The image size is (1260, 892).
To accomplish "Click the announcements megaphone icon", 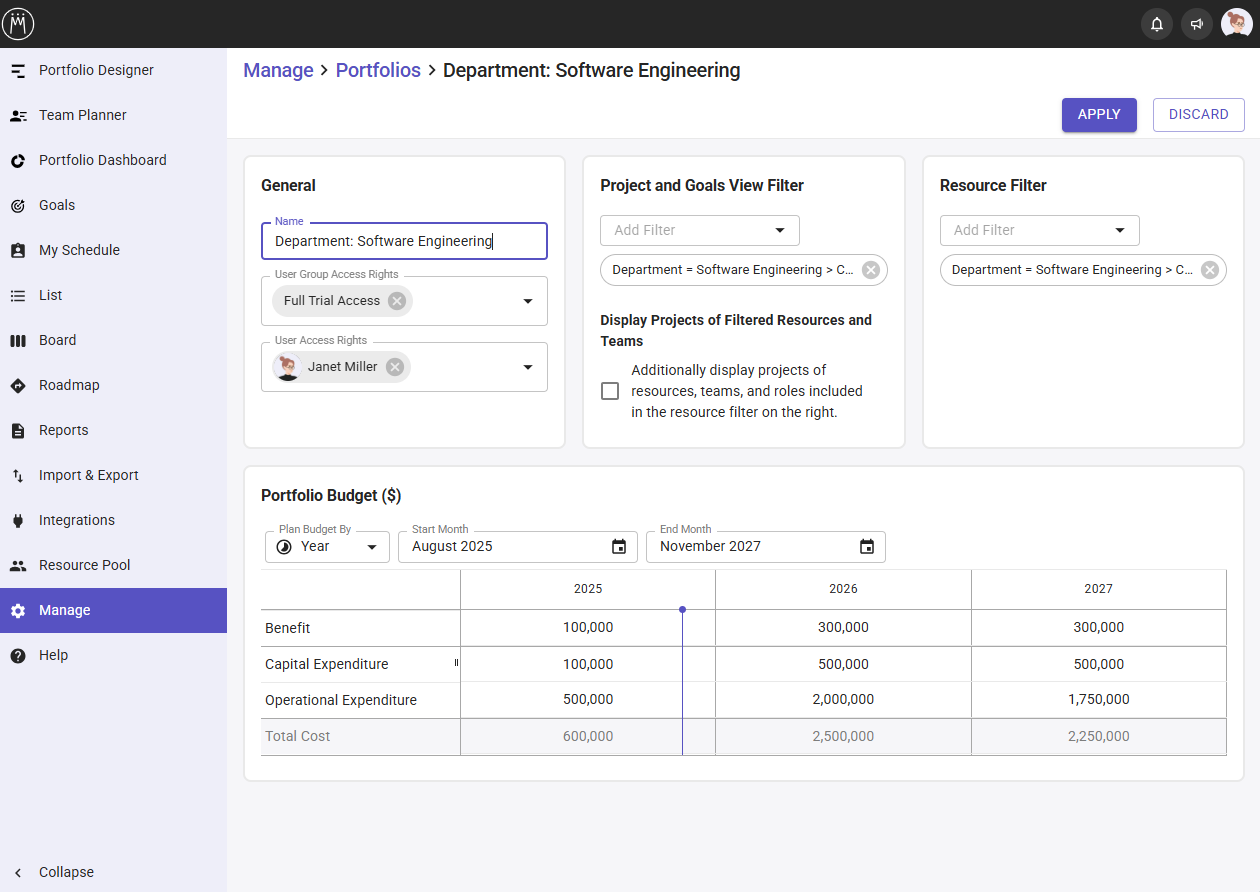I will pos(1197,24).
